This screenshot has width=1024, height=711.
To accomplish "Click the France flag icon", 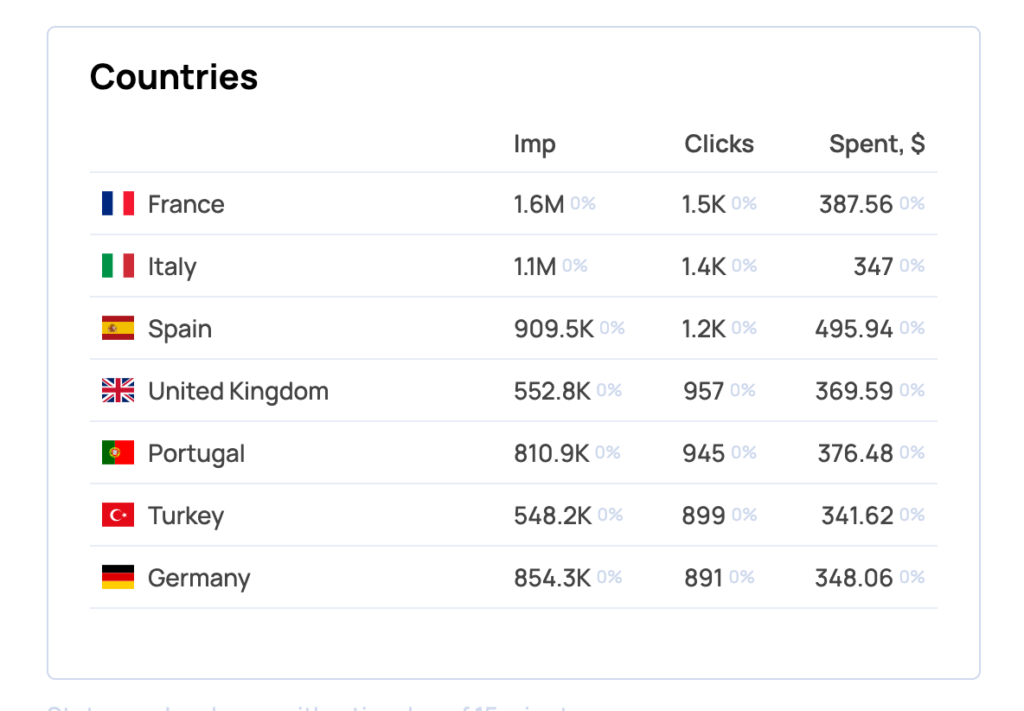I will pos(118,204).
